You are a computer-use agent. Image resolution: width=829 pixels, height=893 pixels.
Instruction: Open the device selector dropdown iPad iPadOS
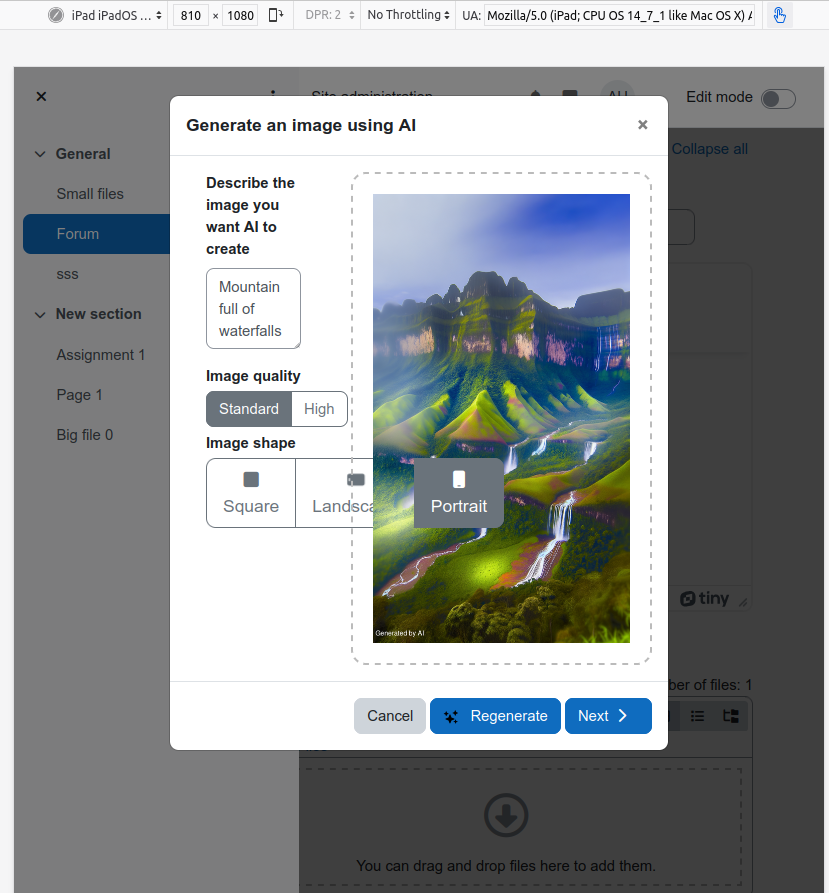(x=116, y=15)
